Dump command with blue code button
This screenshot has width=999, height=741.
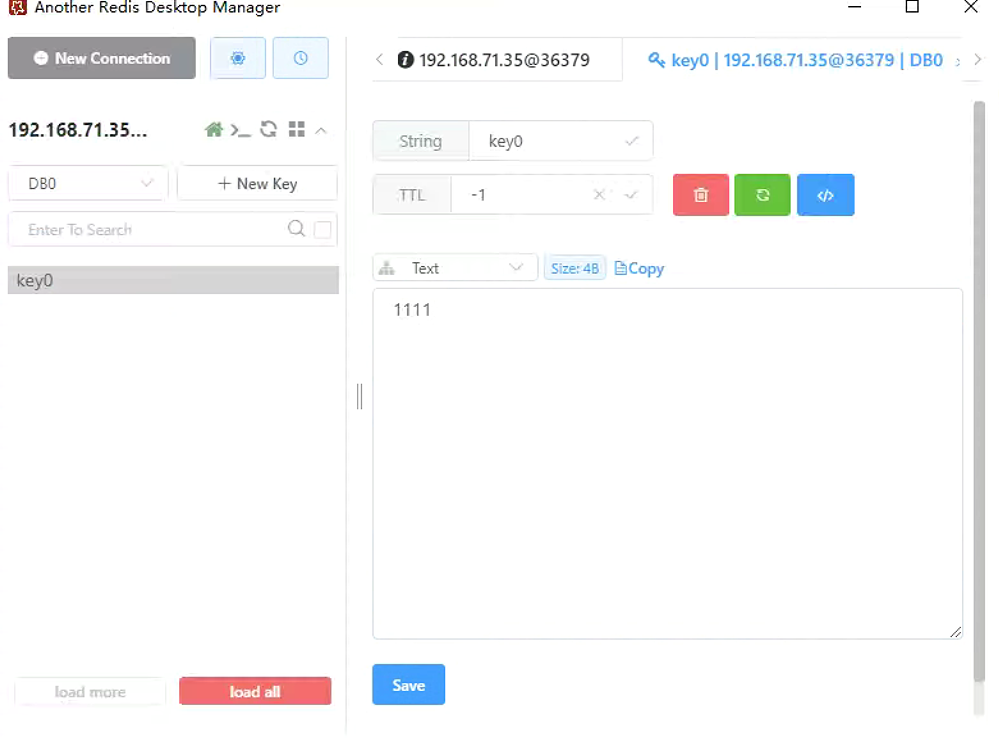[826, 195]
